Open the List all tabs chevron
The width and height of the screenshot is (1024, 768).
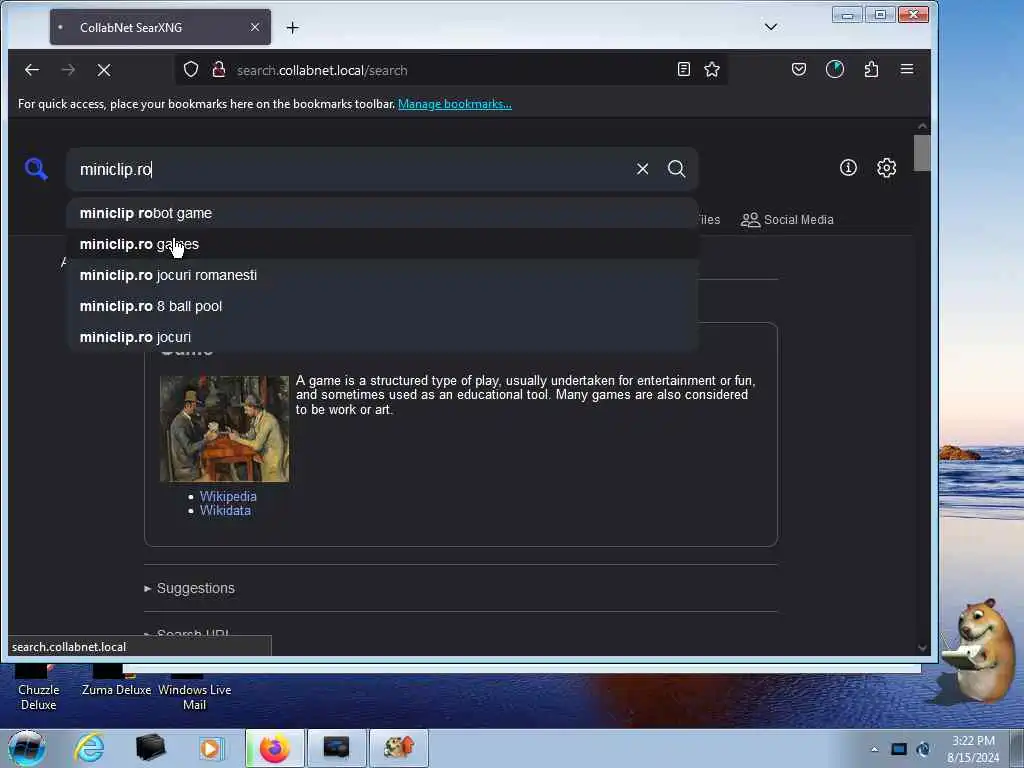pyautogui.click(x=771, y=27)
